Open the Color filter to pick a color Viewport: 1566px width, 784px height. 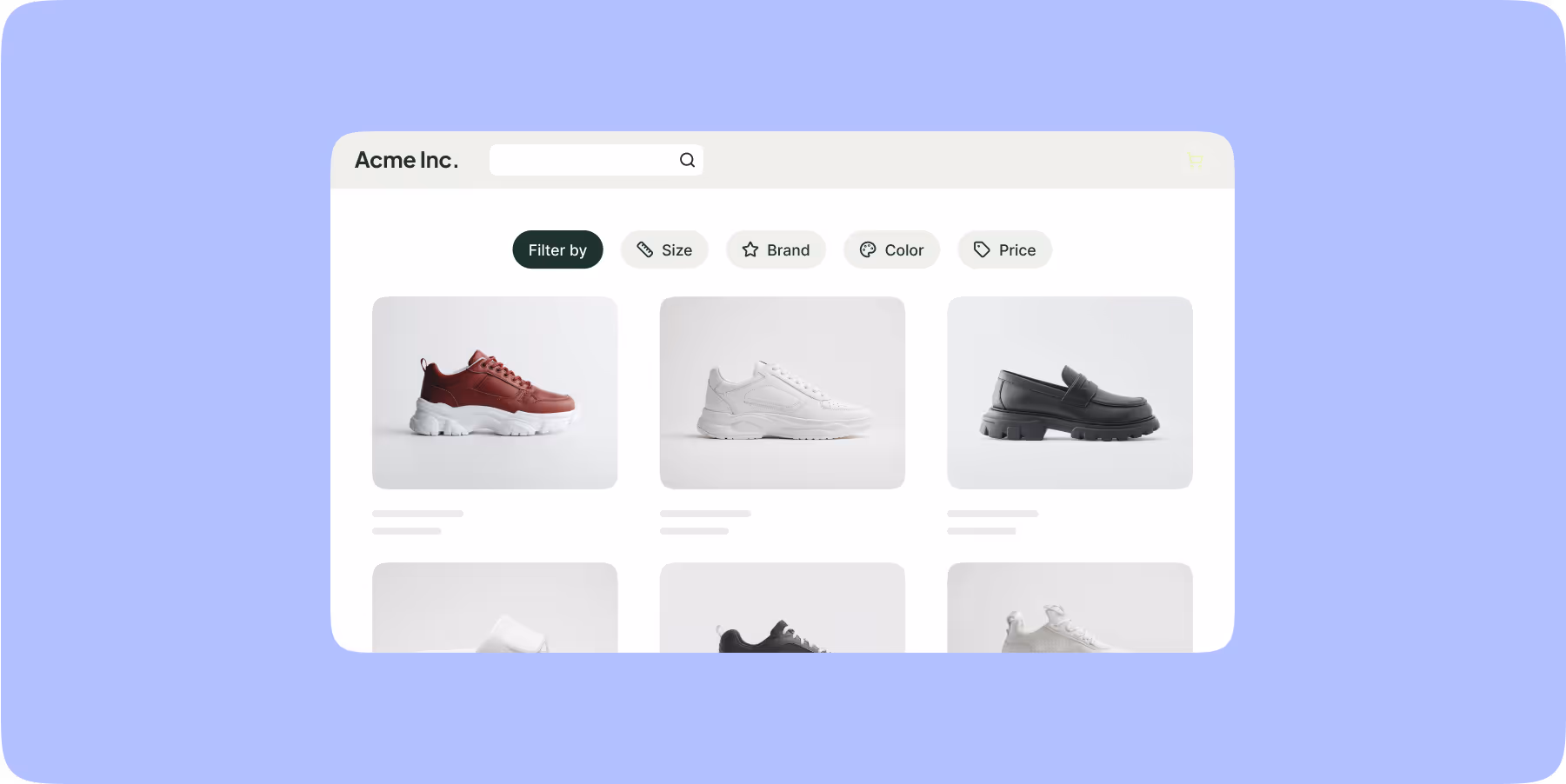pyautogui.click(x=891, y=249)
